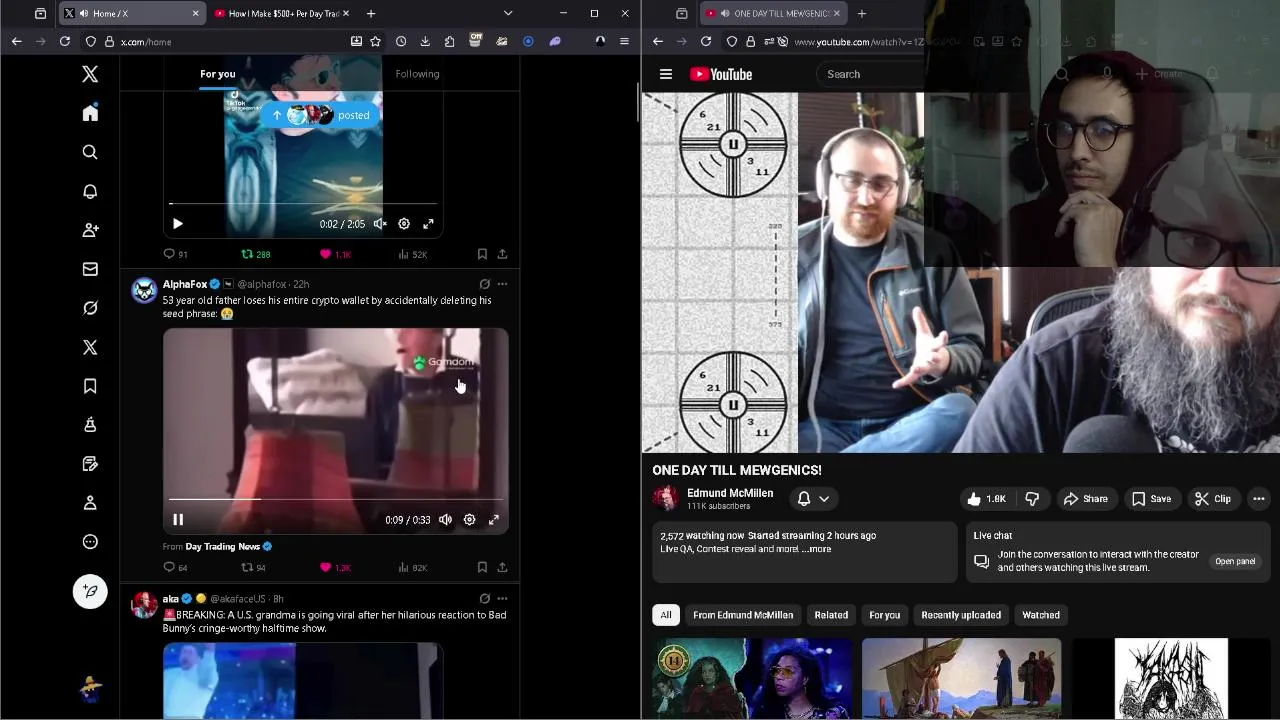Click the compose Post round button
This screenshot has height=720, width=1280.
pos(90,591)
